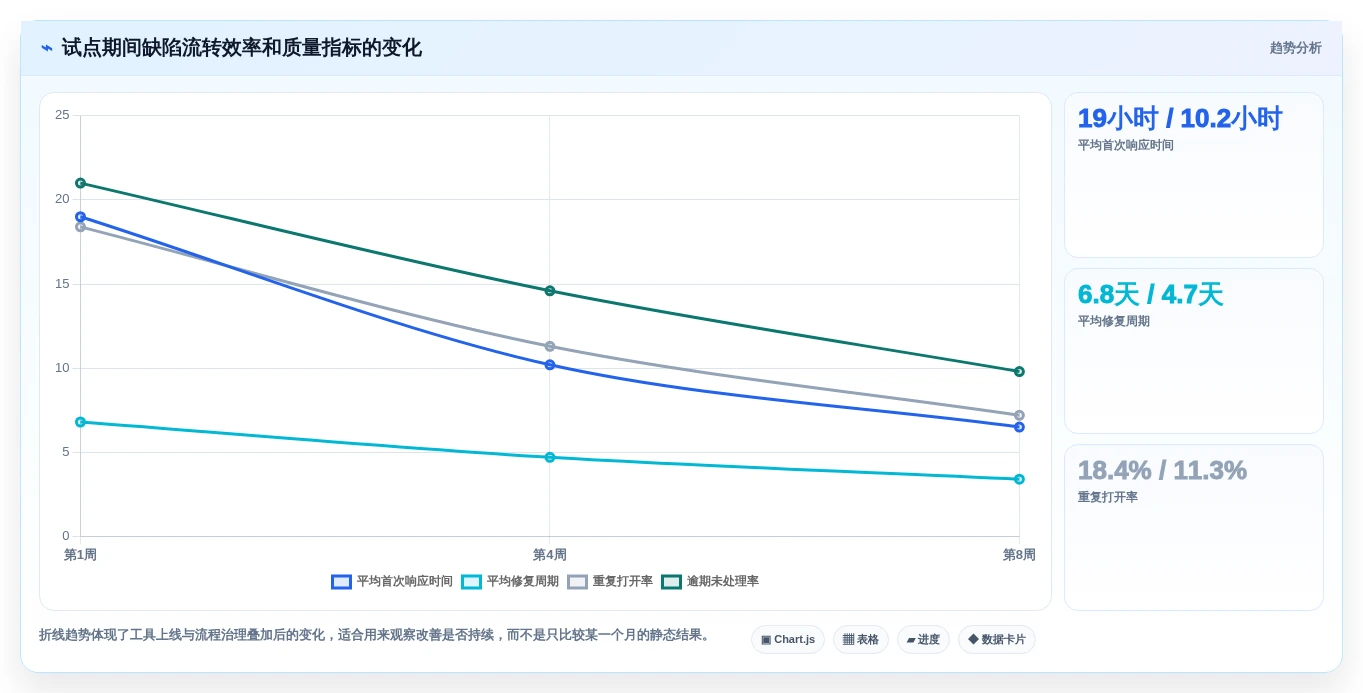Click the y-axis value 25
Image resolution: width=1363 pixels, height=693 pixels.
tap(62, 115)
